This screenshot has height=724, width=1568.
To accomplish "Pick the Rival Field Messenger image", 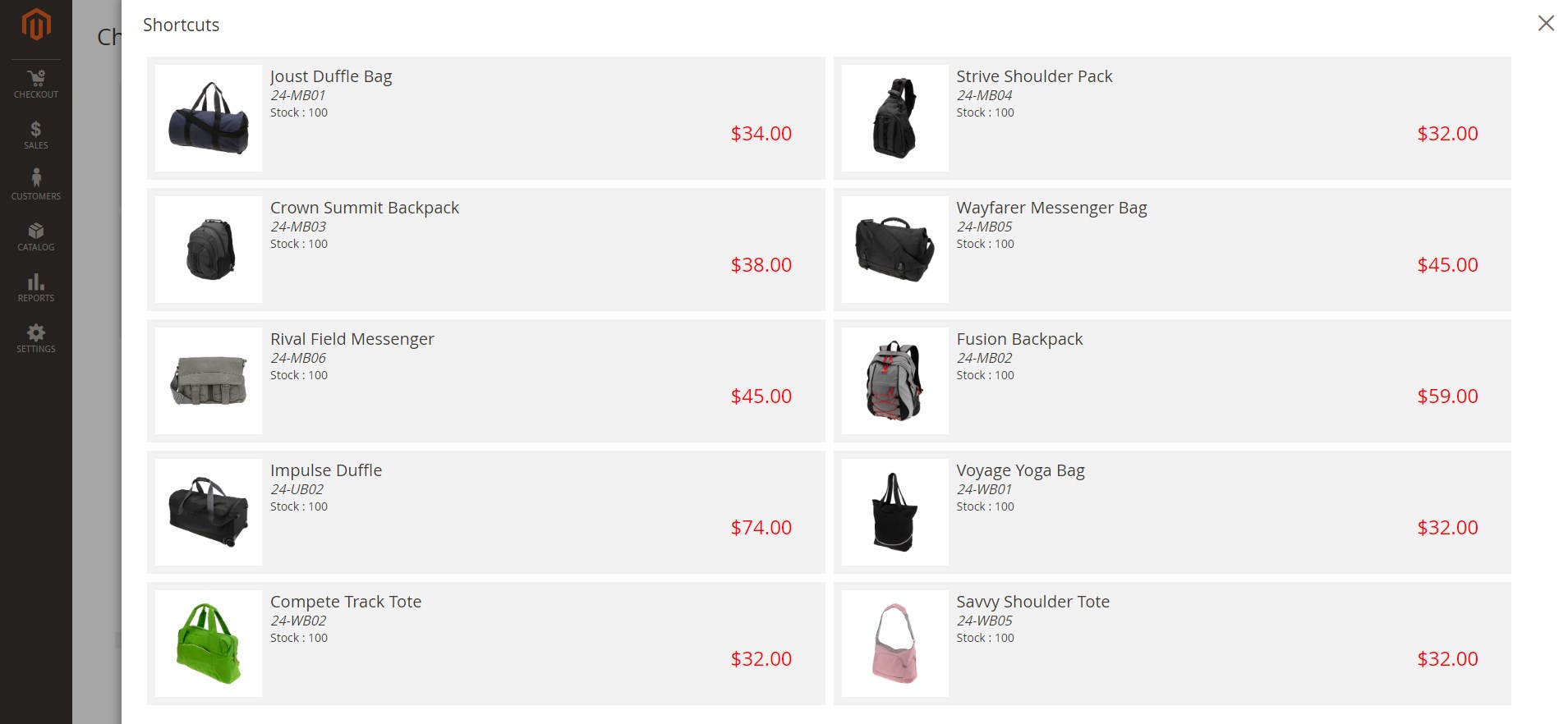I will pyautogui.click(x=209, y=381).
